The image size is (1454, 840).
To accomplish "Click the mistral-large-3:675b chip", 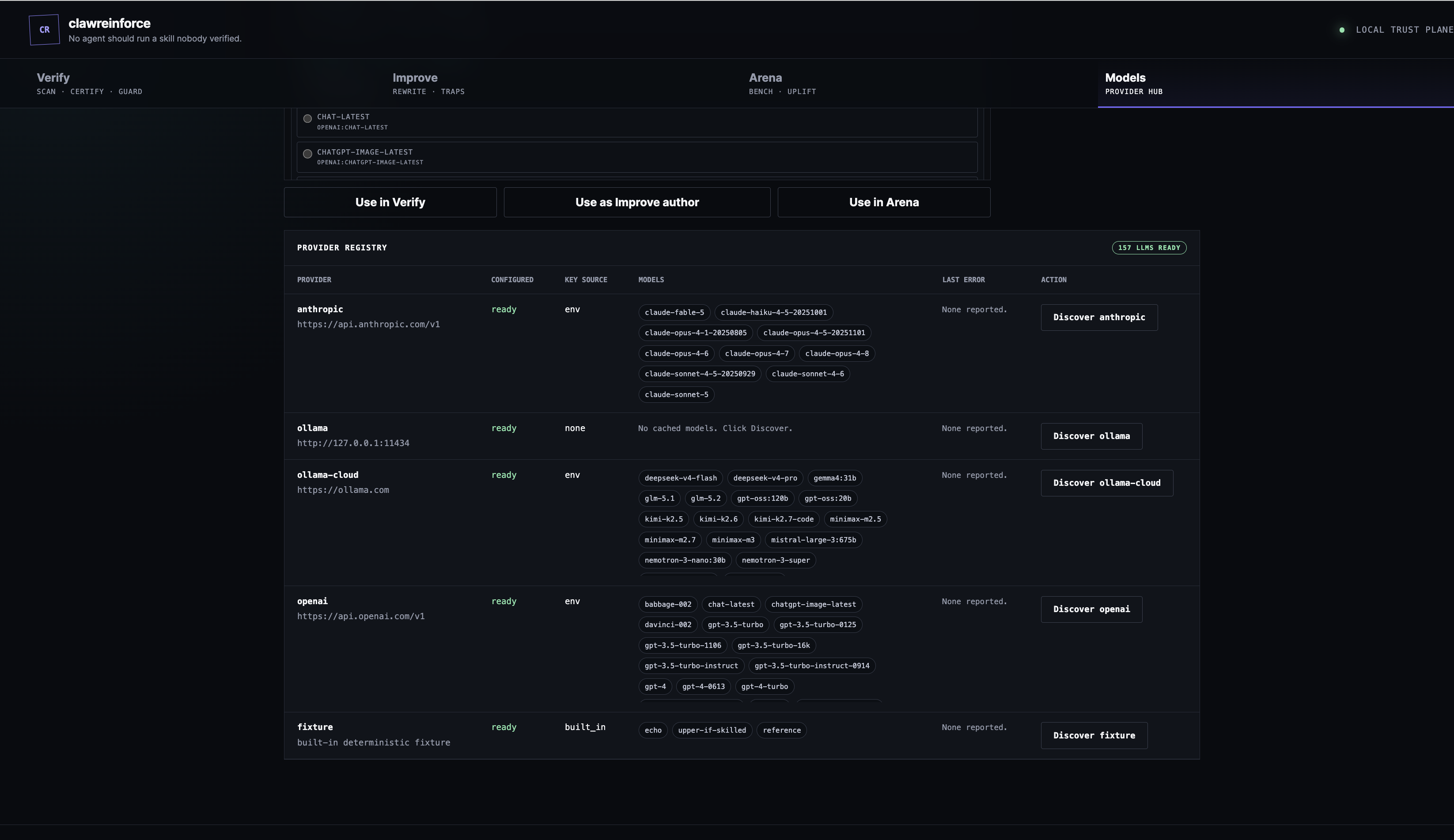I will pyautogui.click(x=814, y=540).
